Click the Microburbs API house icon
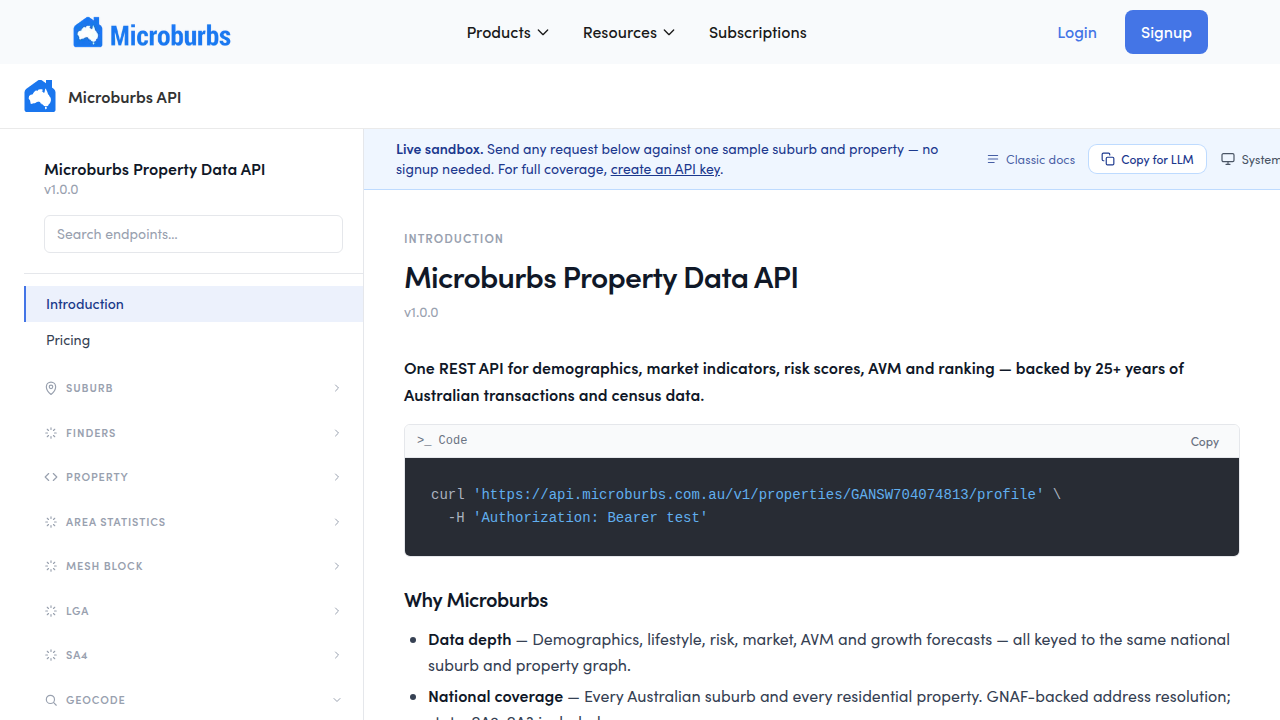 coord(40,97)
